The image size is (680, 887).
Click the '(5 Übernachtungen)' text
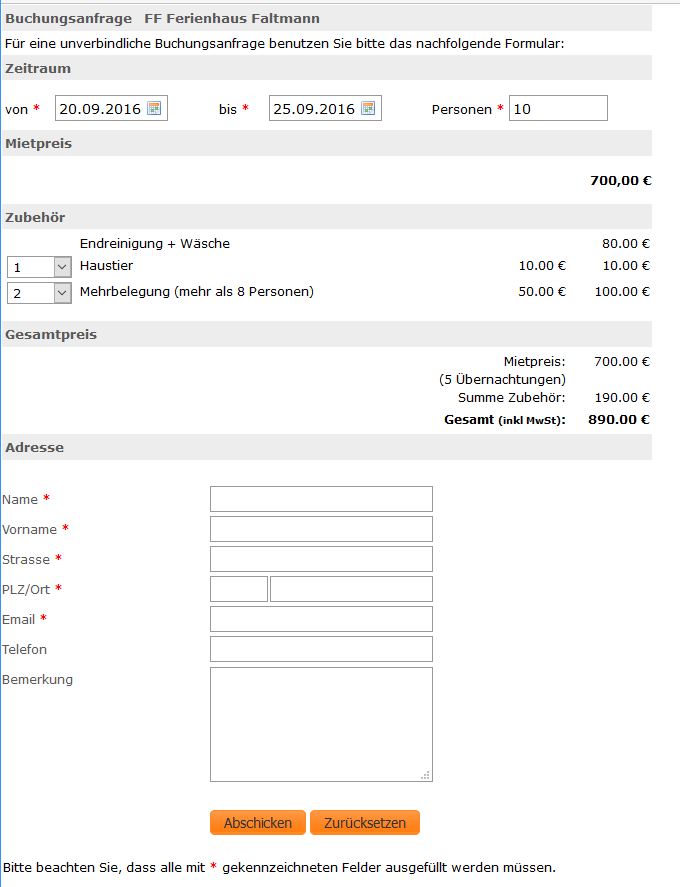click(x=502, y=380)
